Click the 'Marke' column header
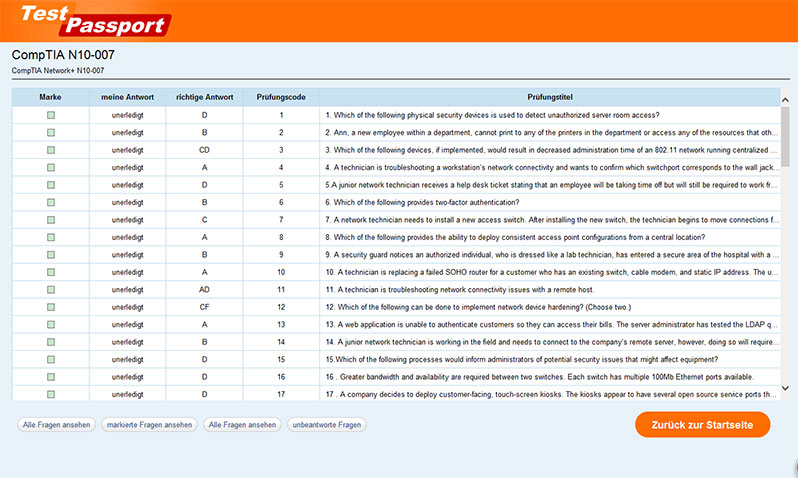 point(50,97)
